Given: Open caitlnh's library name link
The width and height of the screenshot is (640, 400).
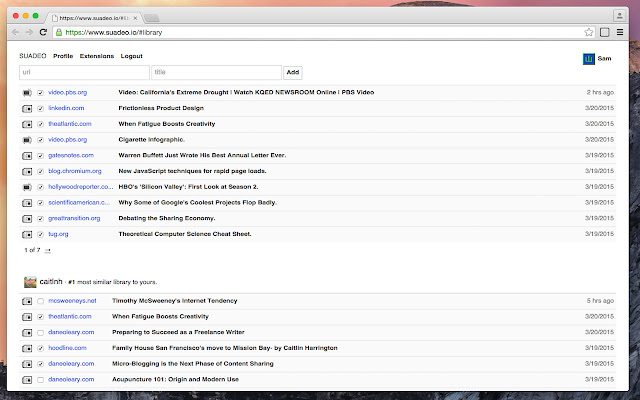Looking at the screenshot, I should pos(51,282).
